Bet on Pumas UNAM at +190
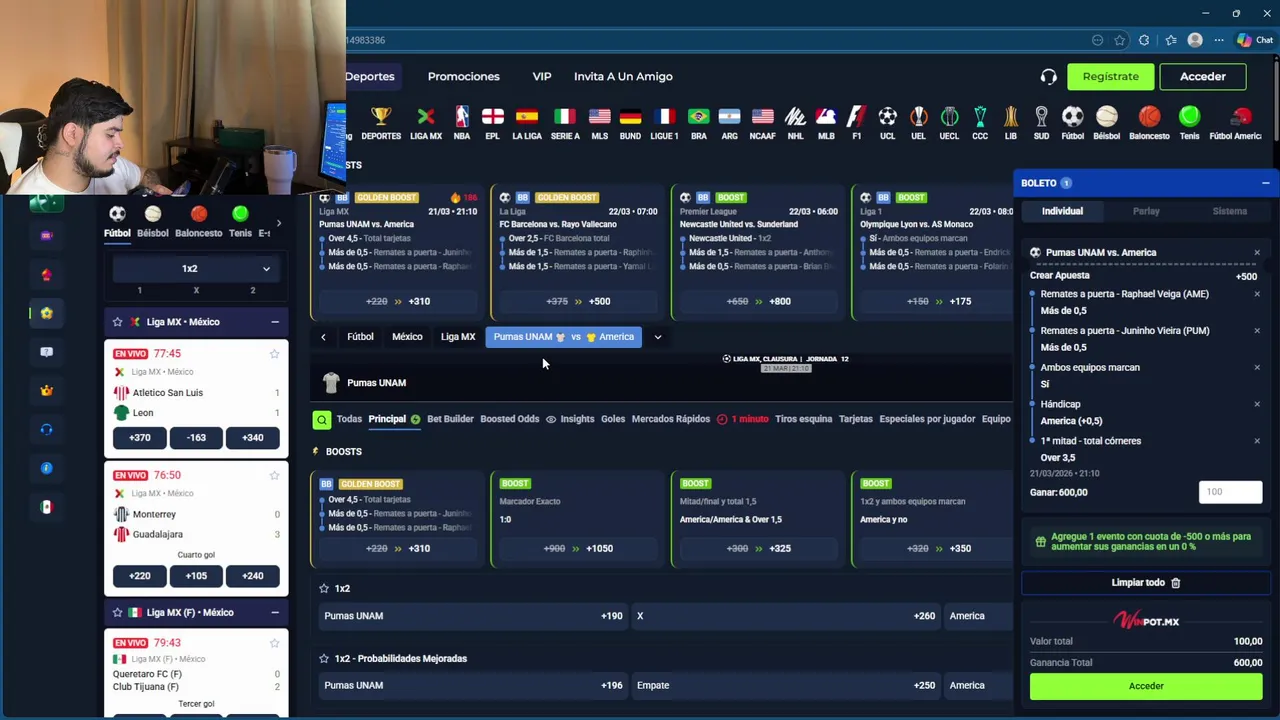1280x720 pixels. (x=473, y=616)
